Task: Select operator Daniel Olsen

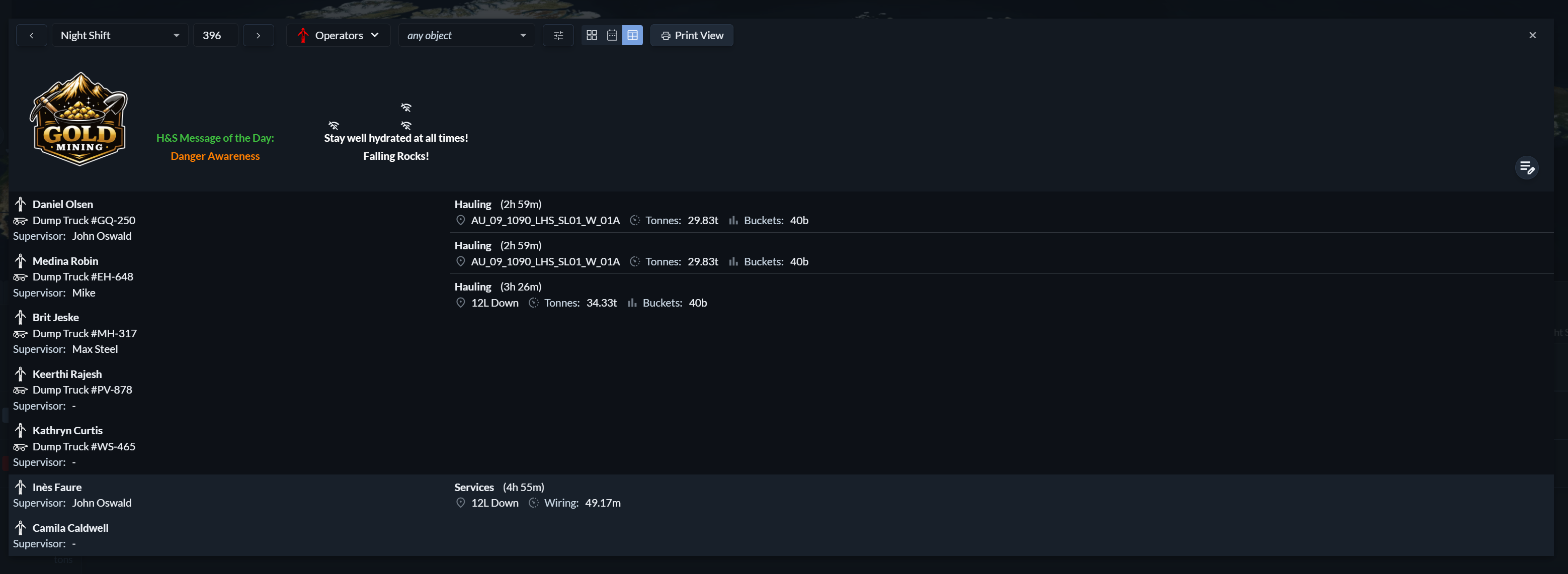Action: (x=63, y=204)
